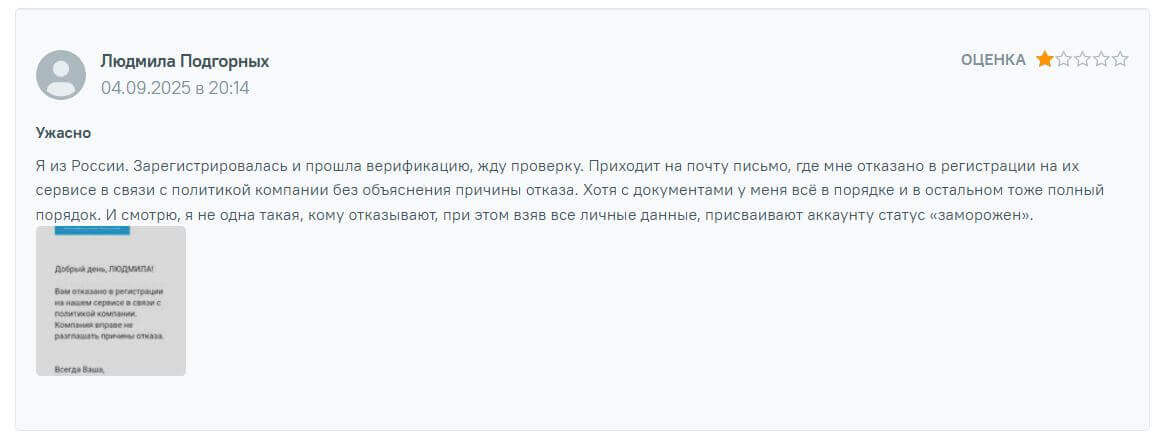
Task: Click the fourth empty rating star
Action: (x=1102, y=60)
